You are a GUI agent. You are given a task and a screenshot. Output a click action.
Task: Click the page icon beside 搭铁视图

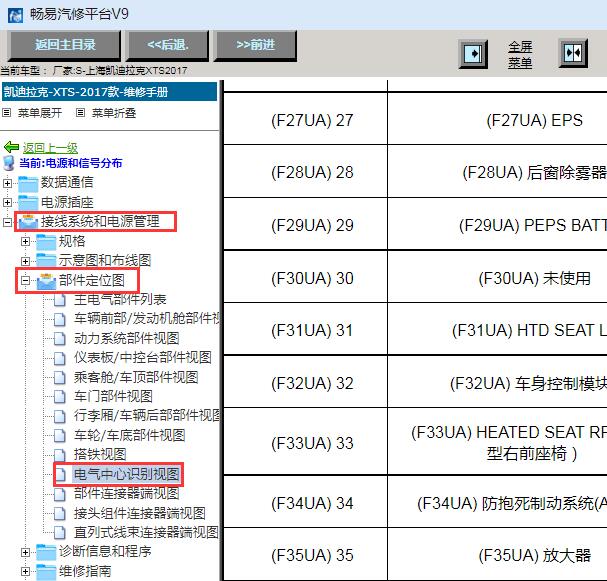pos(60,455)
